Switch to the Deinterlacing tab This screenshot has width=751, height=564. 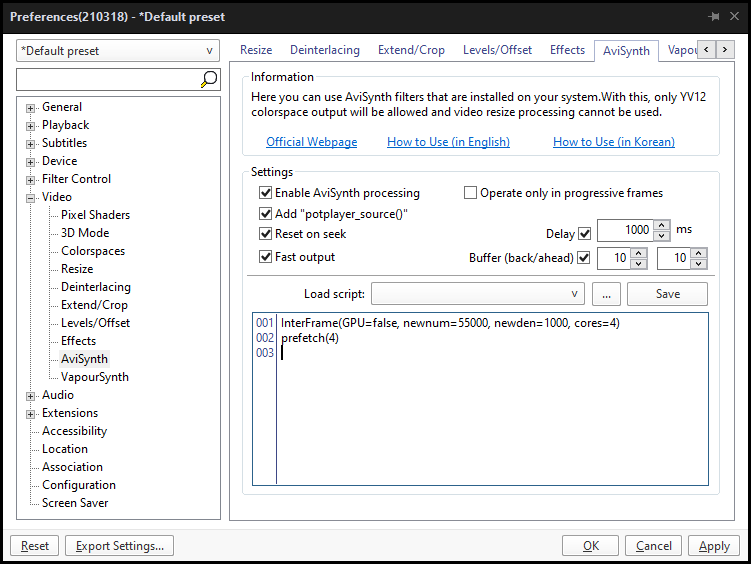tap(325, 50)
